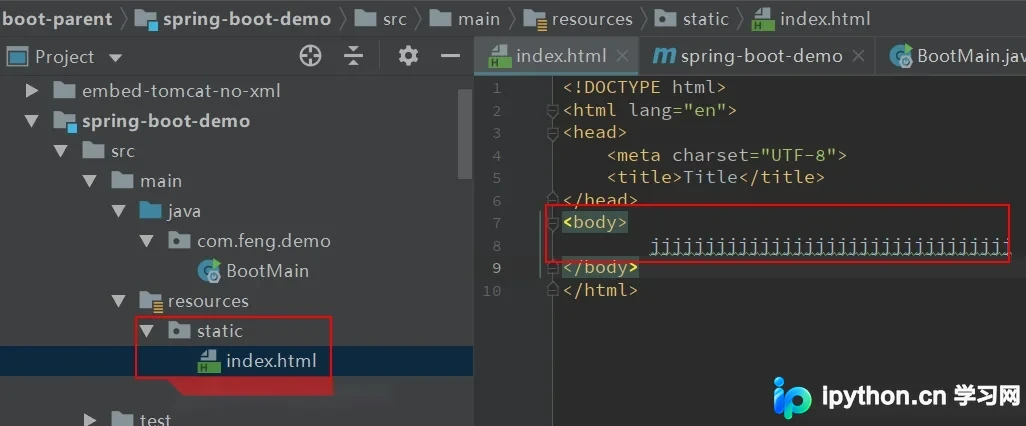Open Project panel settings gear

[x=408, y=56]
